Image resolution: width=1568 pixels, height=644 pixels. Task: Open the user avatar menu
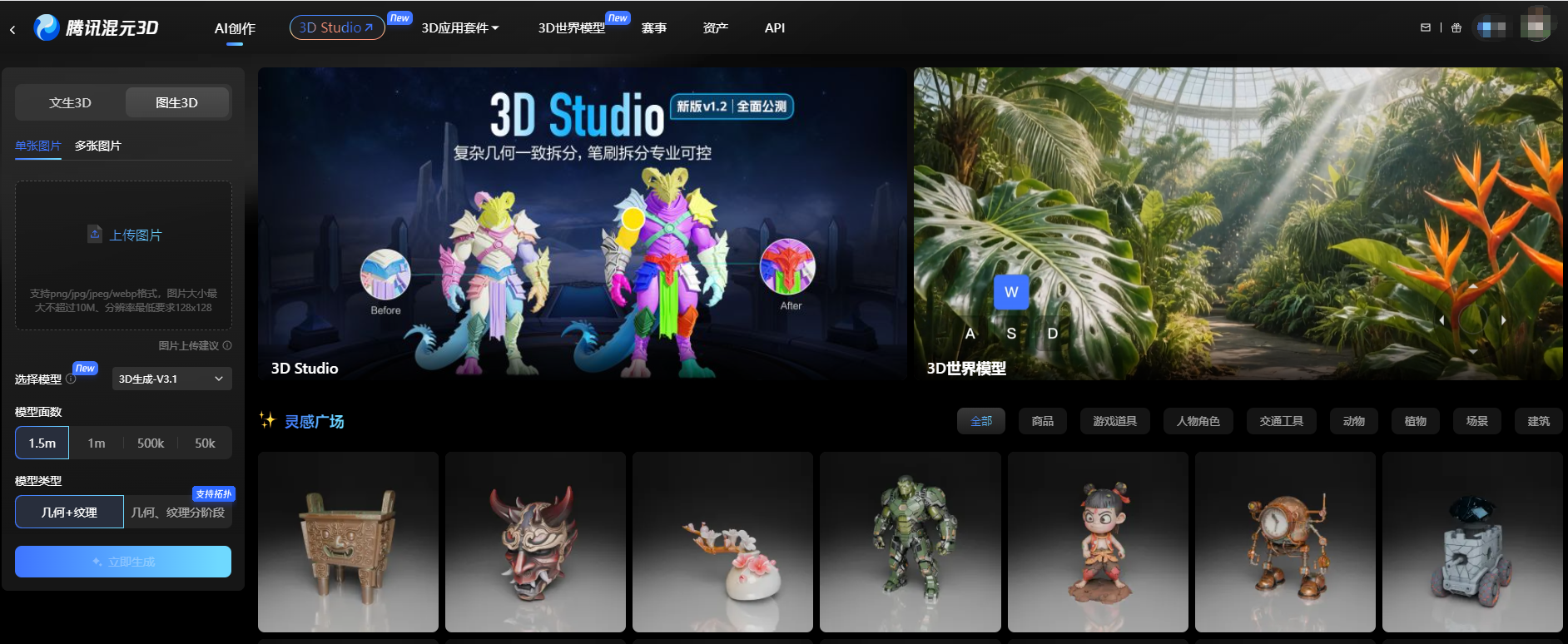click(1536, 27)
